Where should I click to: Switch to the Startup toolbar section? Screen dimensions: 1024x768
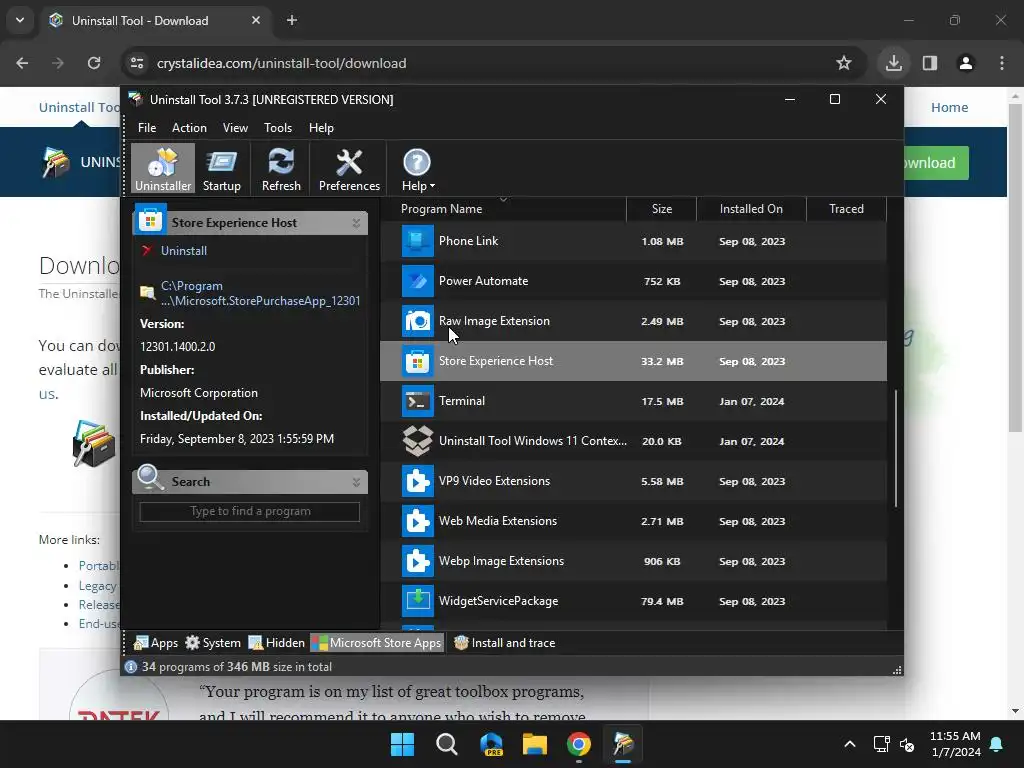pos(221,168)
